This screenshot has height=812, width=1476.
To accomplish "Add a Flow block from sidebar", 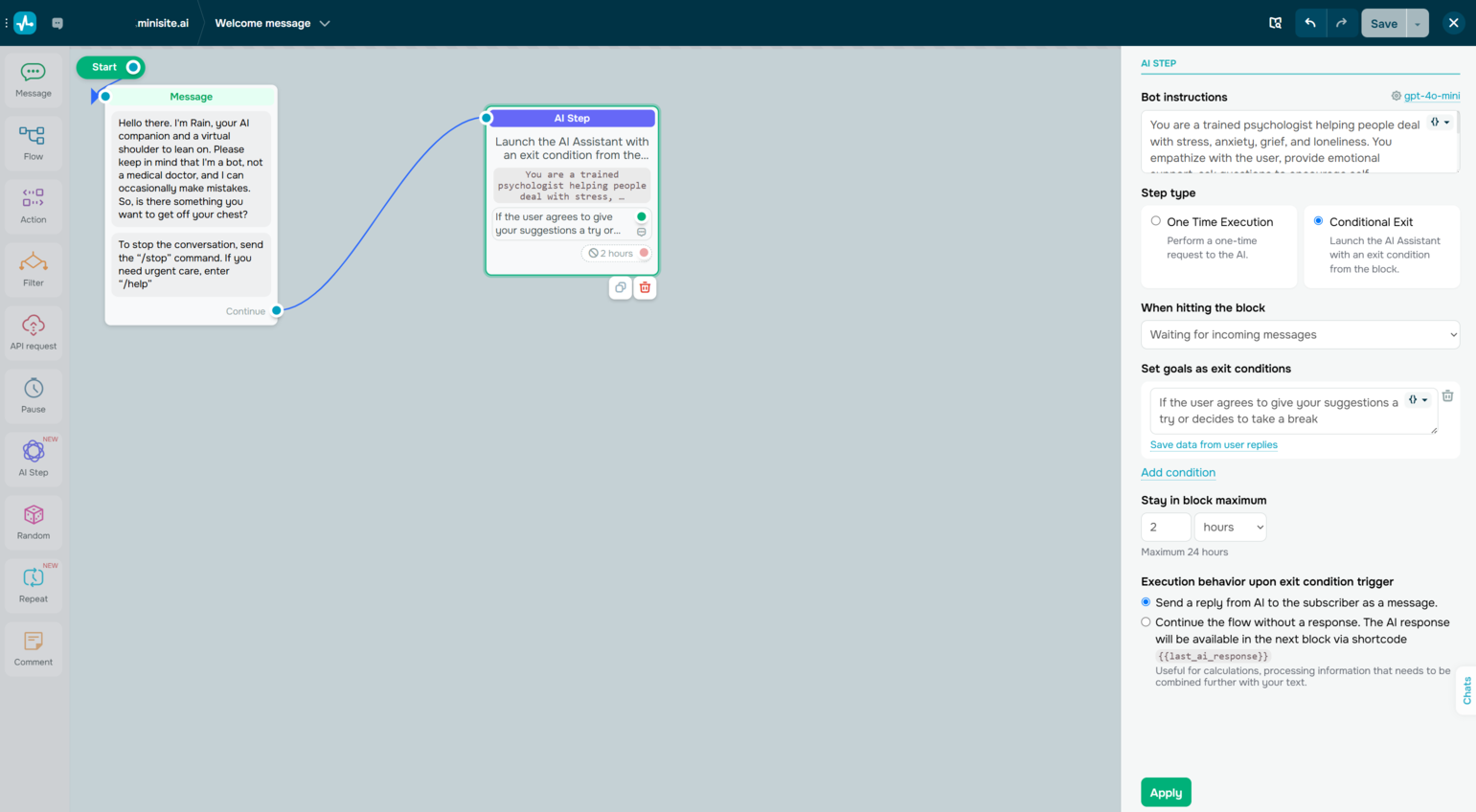I will 34,143.
